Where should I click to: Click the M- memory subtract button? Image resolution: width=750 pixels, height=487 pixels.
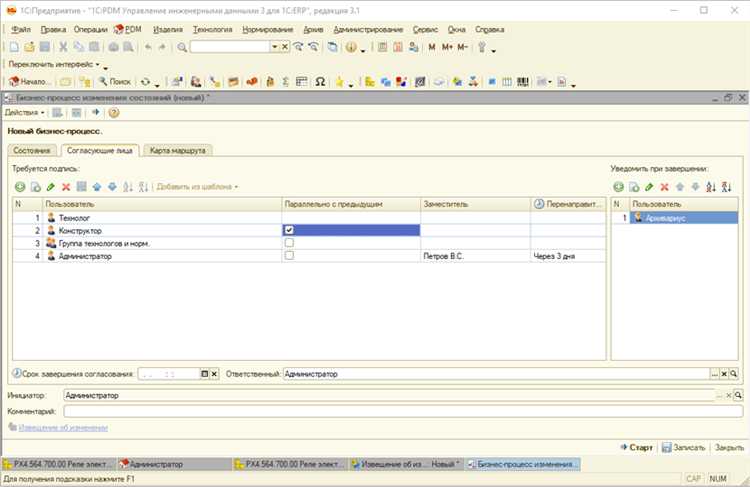point(463,47)
